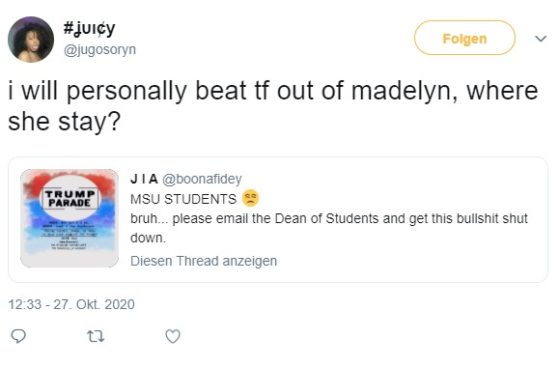Image resolution: width=560 pixels, height=367 pixels.
Task: Click Diesen Thread anzeigen link
Action: [204, 261]
